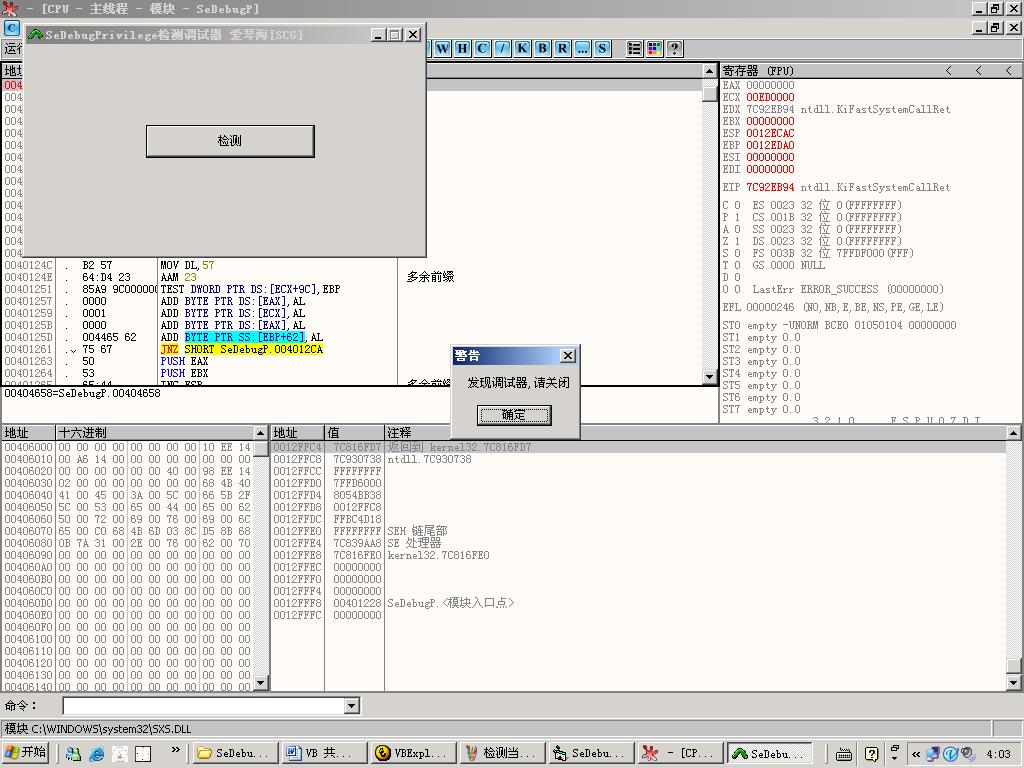Click the 地址 column header in stack pane

click(x=298, y=433)
